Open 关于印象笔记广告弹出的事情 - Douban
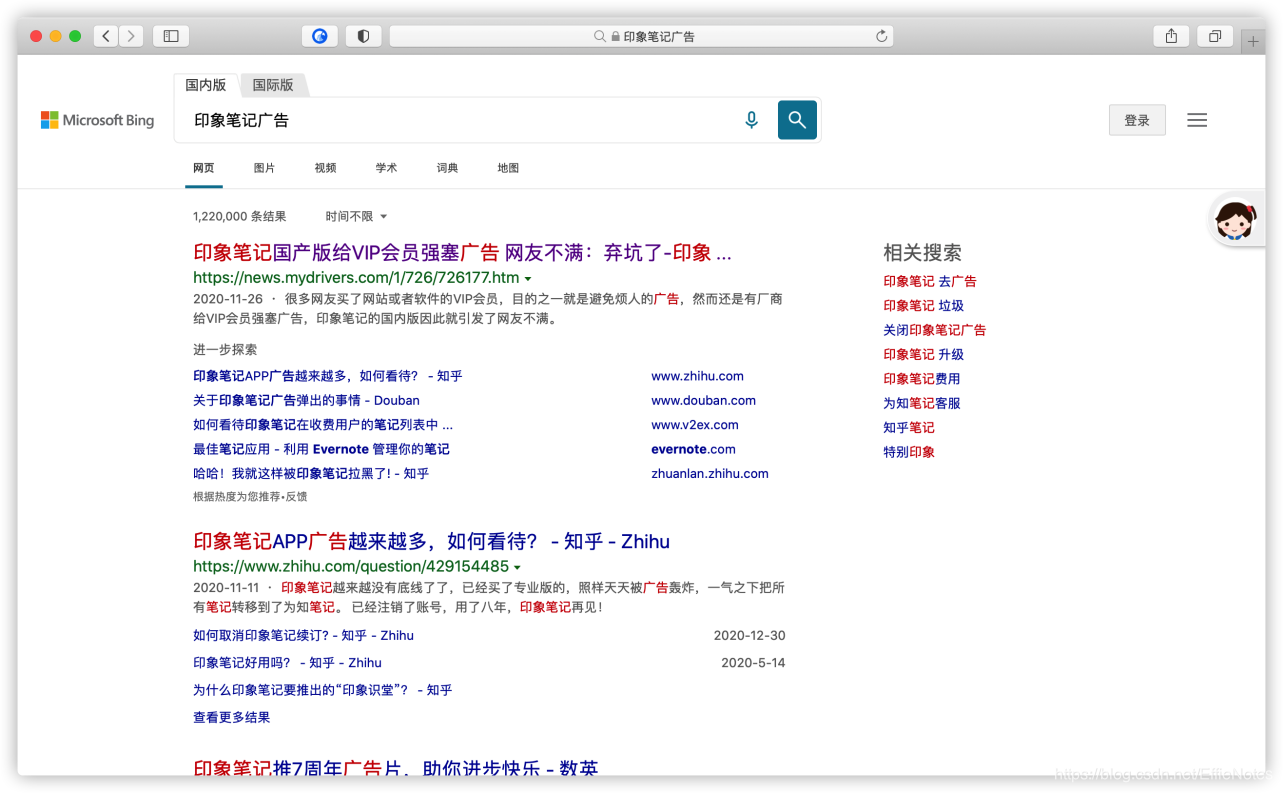1283x793 pixels. [x=306, y=400]
